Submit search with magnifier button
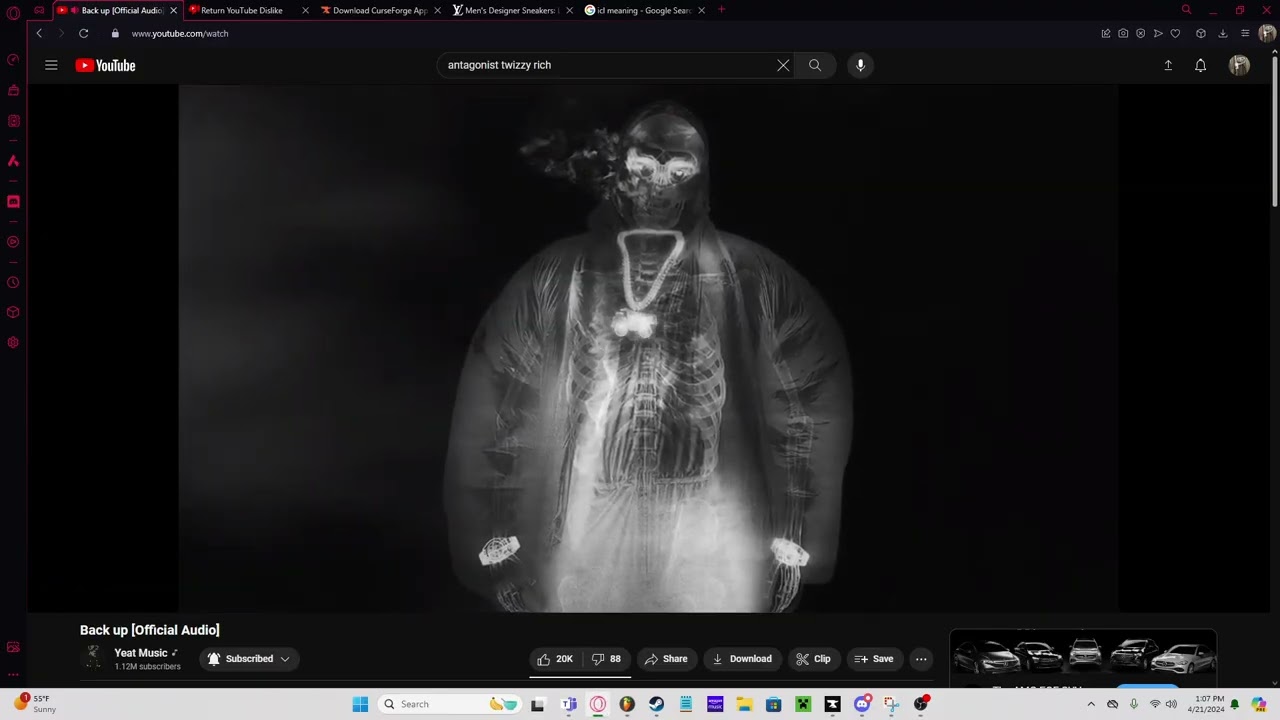 [815, 65]
